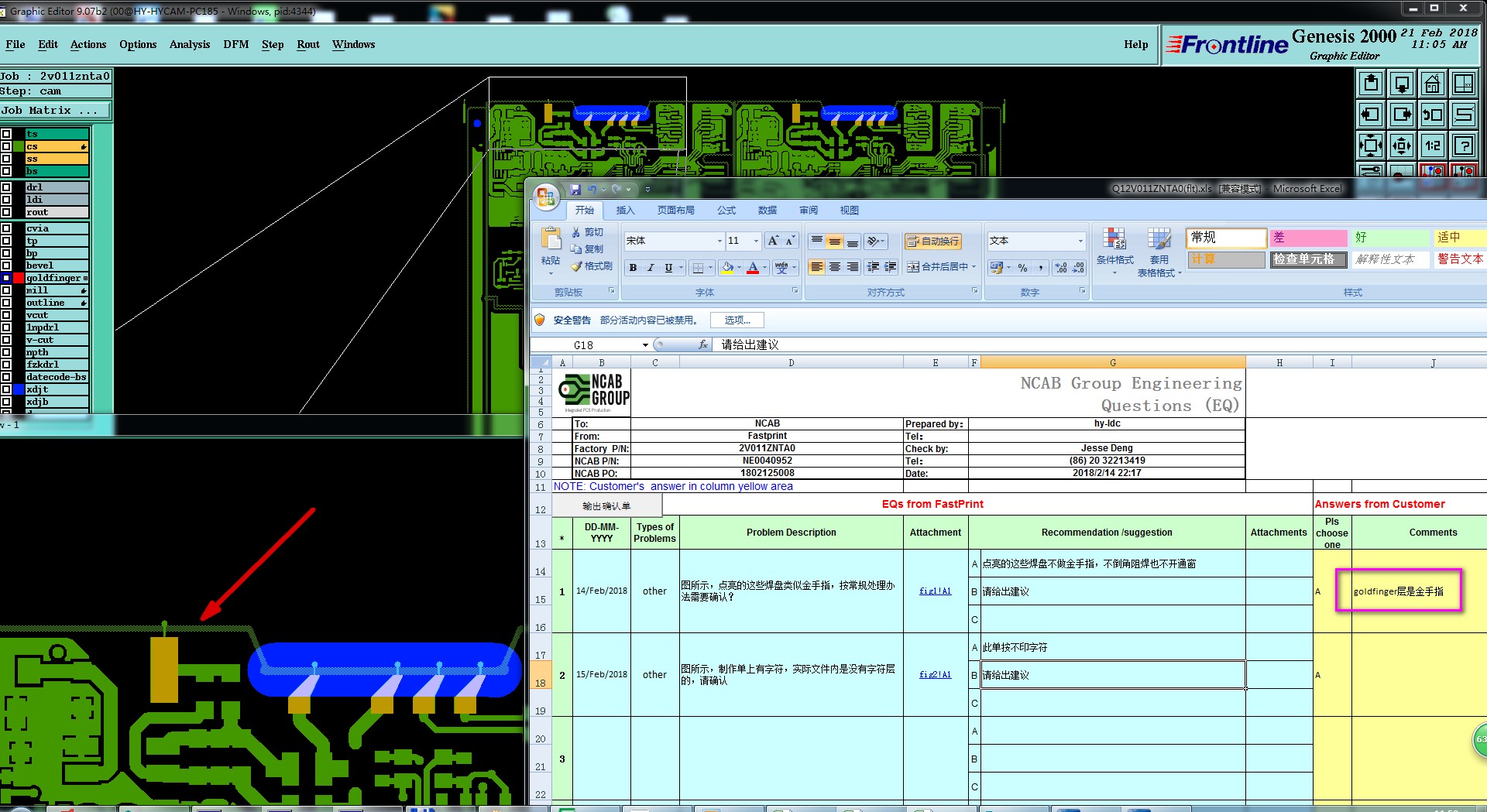Viewport: 1487px width, 812px height.
Task: Click the pan right icon in Genesis
Action: [x=1401, y=115]
